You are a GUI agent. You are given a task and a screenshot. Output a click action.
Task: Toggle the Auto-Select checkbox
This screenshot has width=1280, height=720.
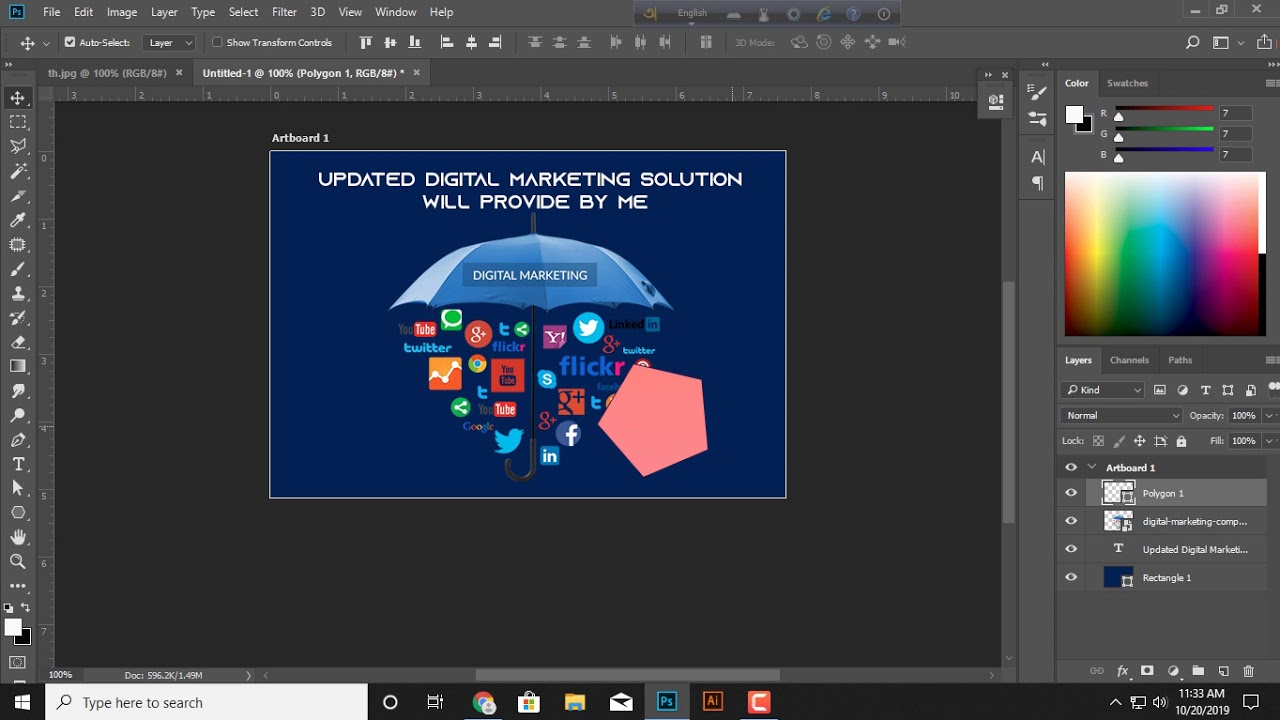[70, 43]
